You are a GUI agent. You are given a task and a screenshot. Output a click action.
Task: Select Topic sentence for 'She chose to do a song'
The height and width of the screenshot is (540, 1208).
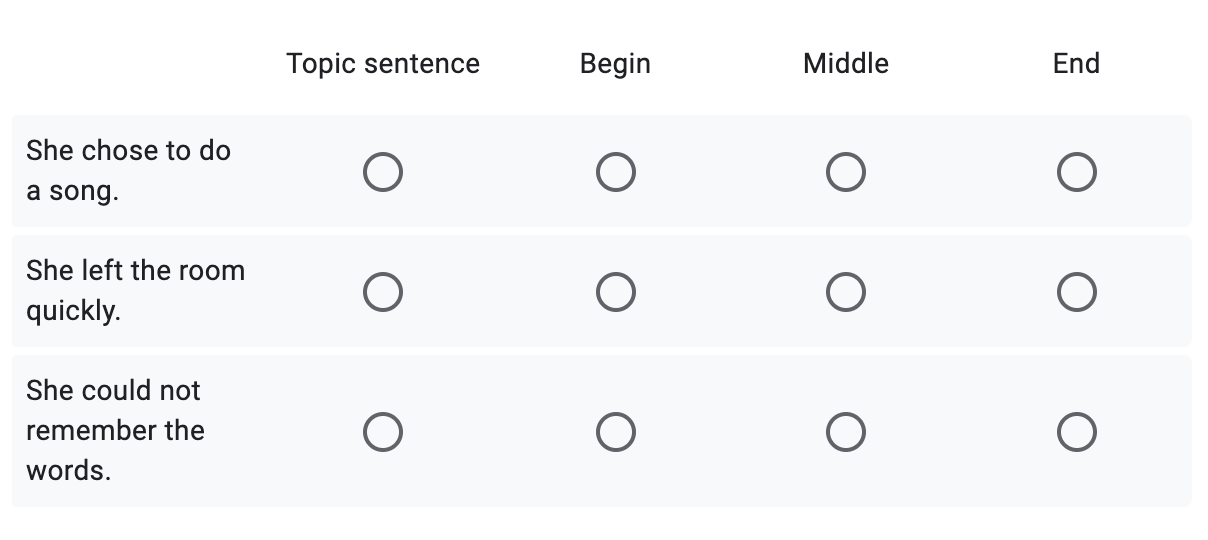(383, 172)
